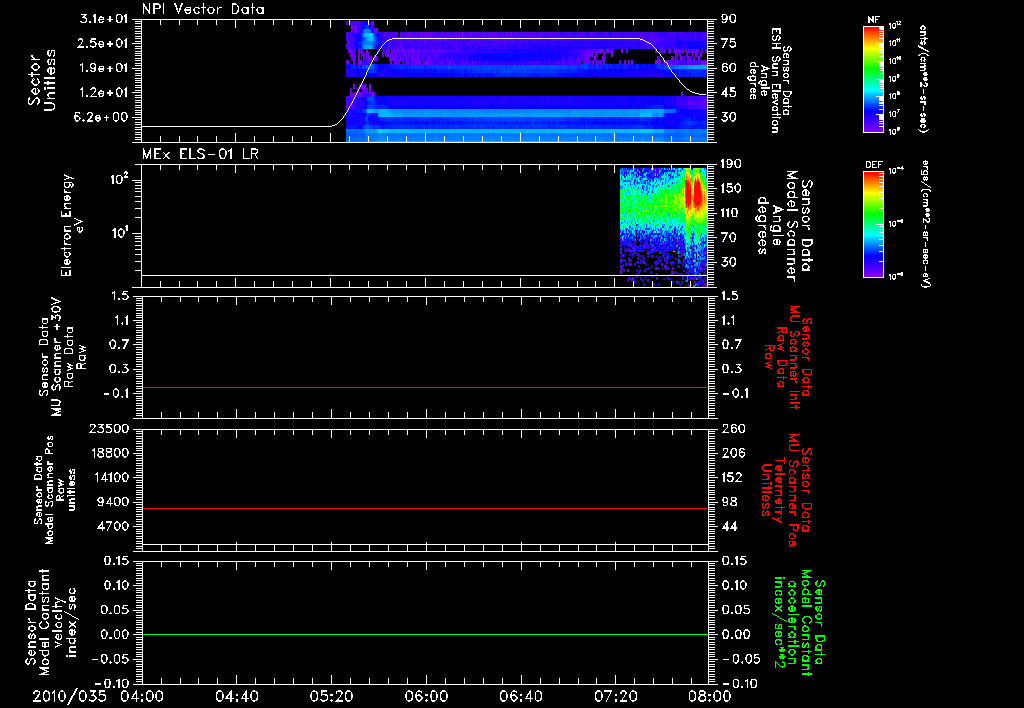Click the 6.2e+00 sector tick label
The height and width of the screenshot is (708, 1024).
(x=103, y=118)
